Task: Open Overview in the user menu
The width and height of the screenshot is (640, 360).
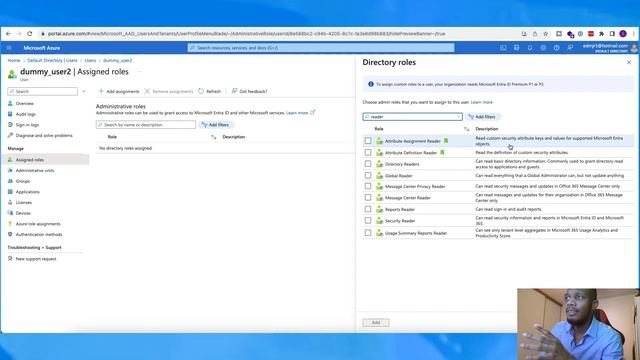Action: (x=24, y=104)
